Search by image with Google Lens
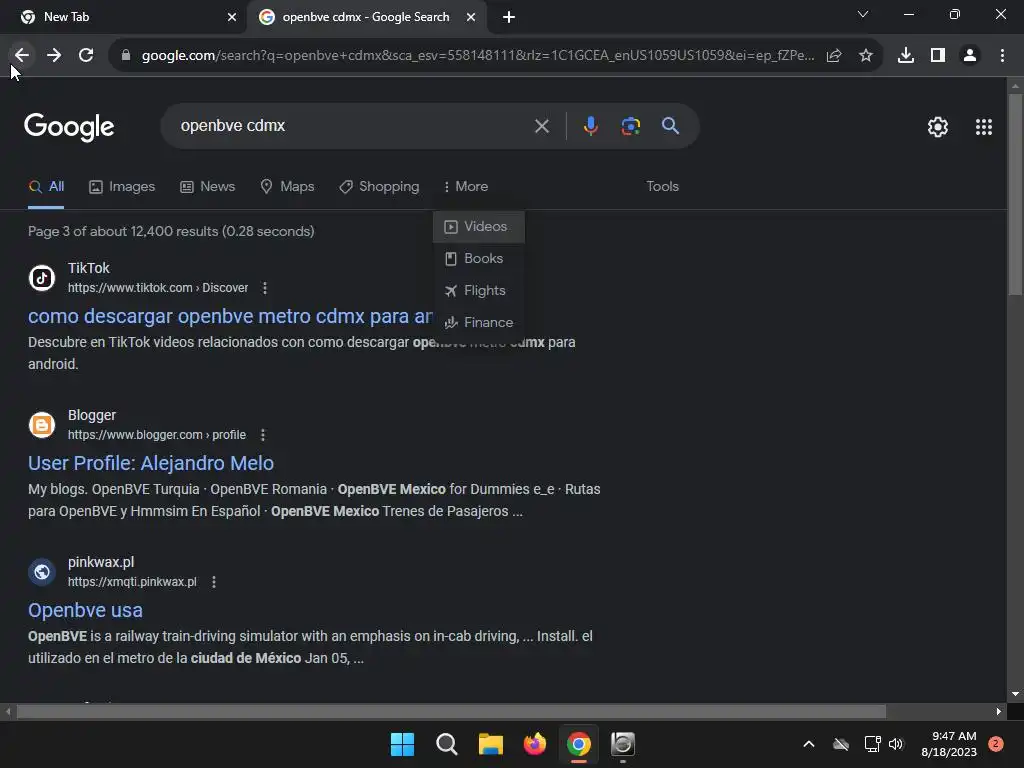This screenshot has height=768, width=1024. pos(631,126)
